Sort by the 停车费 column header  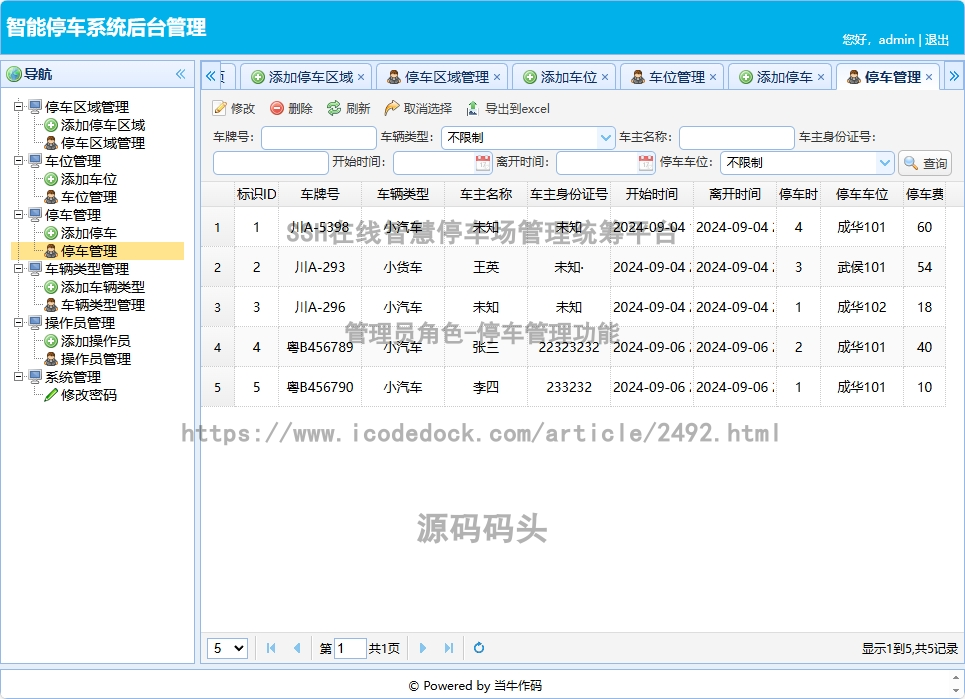tap(924, 194)
